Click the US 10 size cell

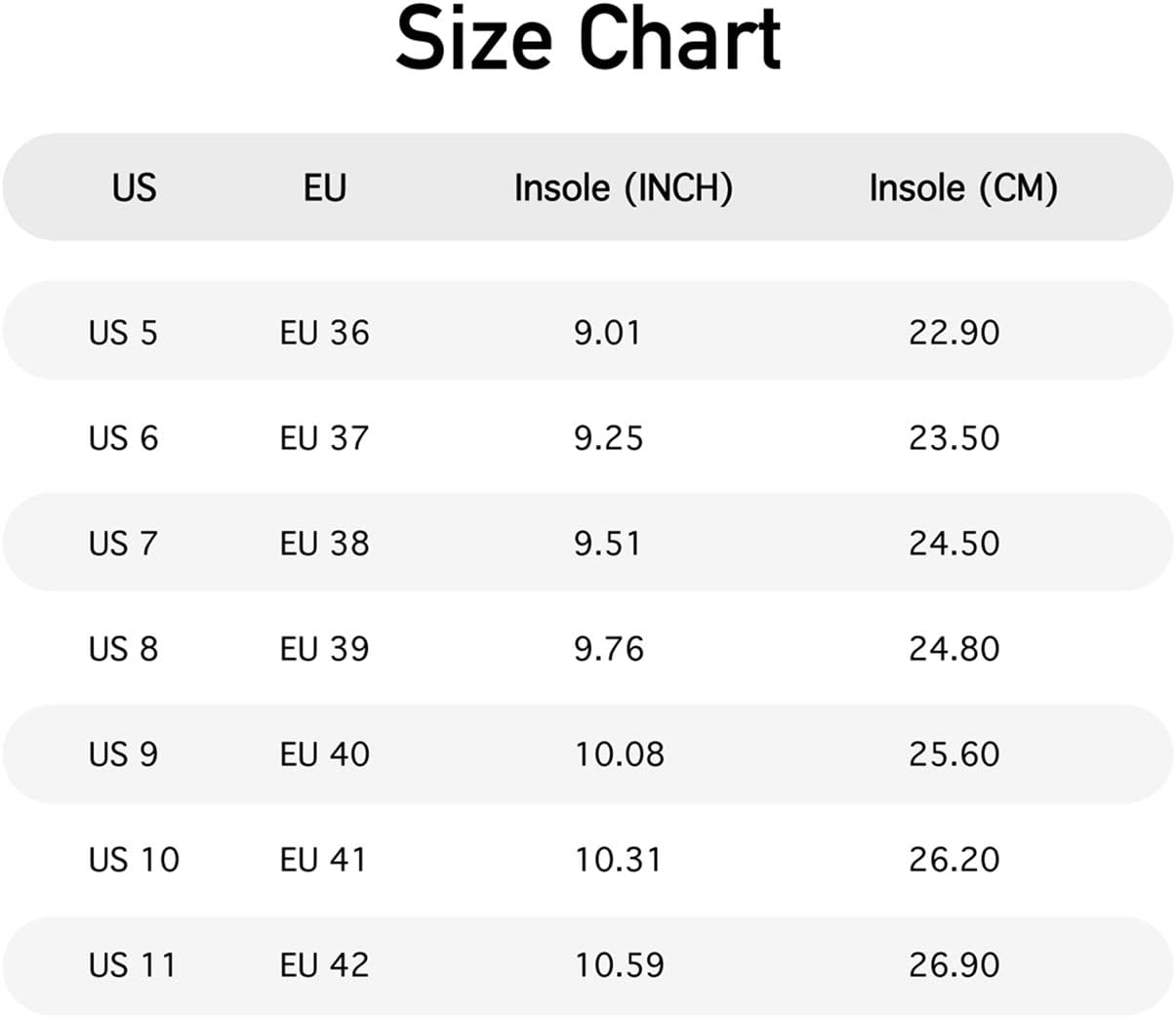click(134, 860)
